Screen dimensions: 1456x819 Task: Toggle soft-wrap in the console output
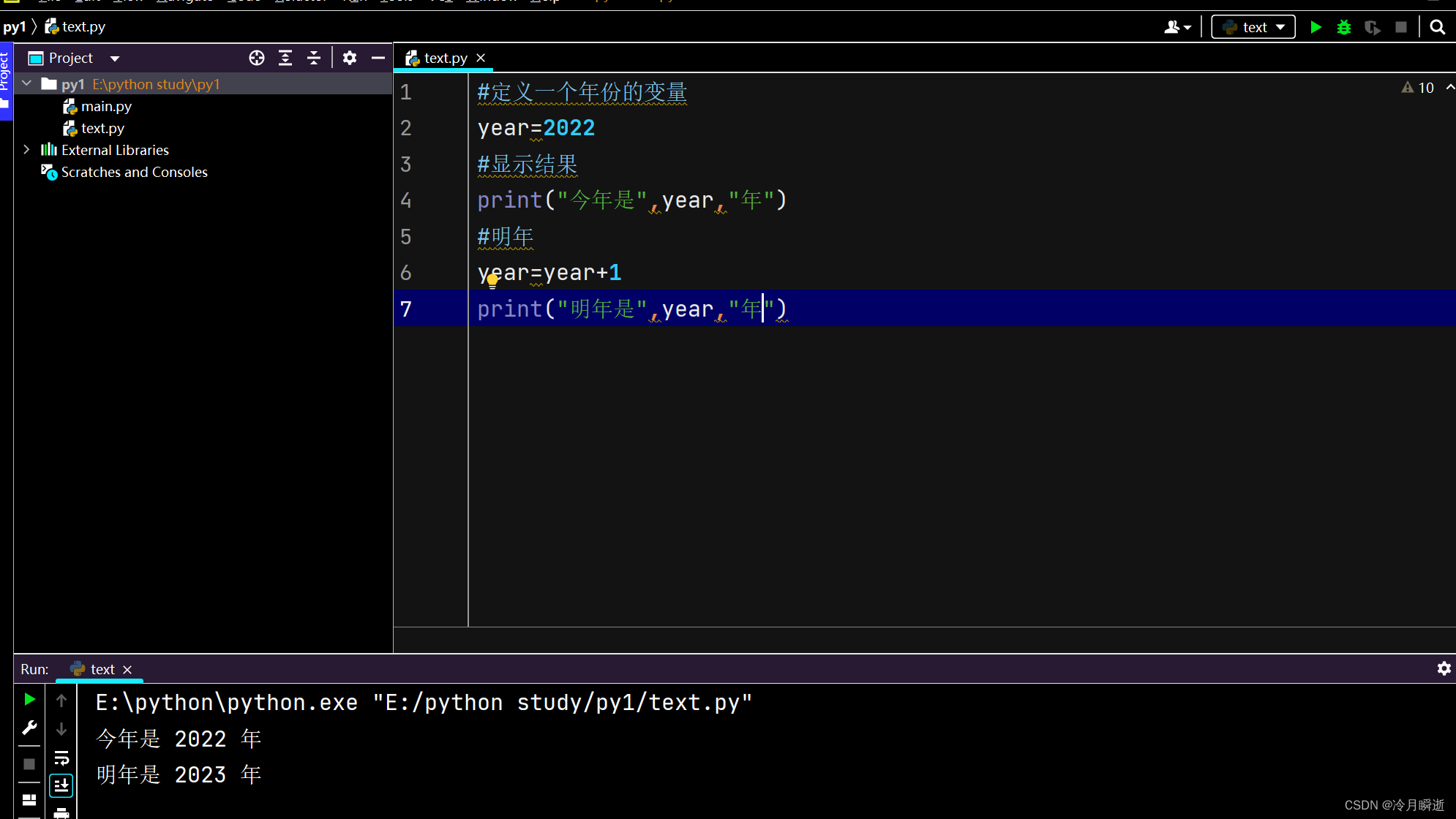61,758
